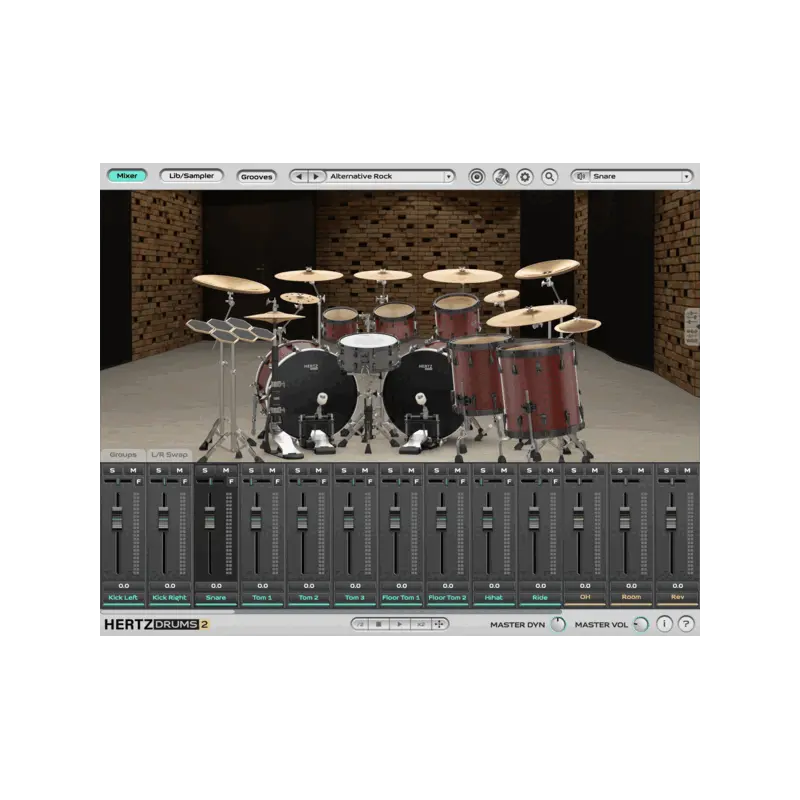The height and width of the screenshot is (800, 800).
Task: Stop groove playback in the transport
Action: click(x=379, y=624)
